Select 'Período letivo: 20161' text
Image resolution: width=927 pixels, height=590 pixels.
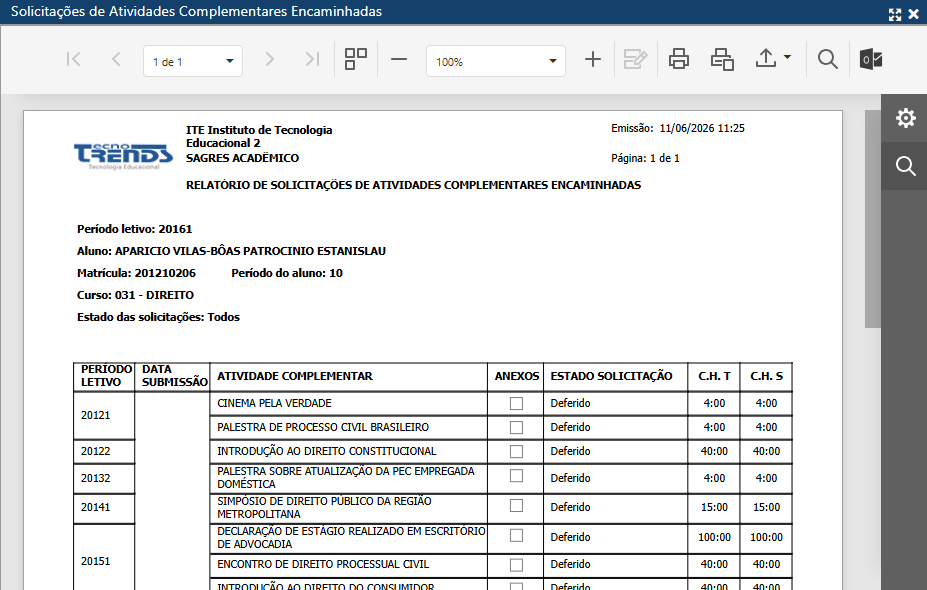click(x=134, y=229)
